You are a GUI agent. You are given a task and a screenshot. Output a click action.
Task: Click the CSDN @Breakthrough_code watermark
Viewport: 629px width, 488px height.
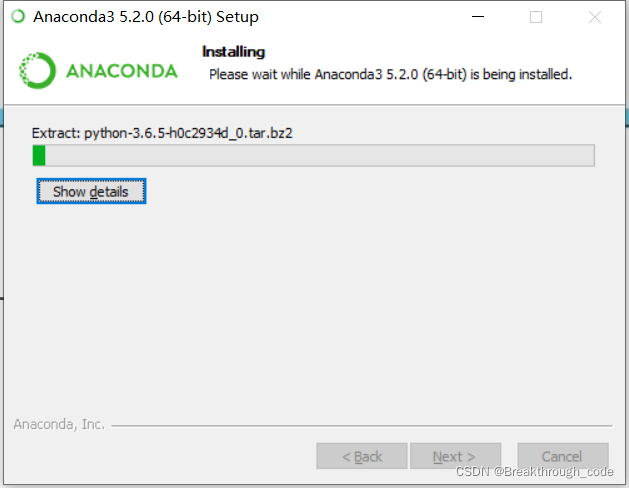535,472
